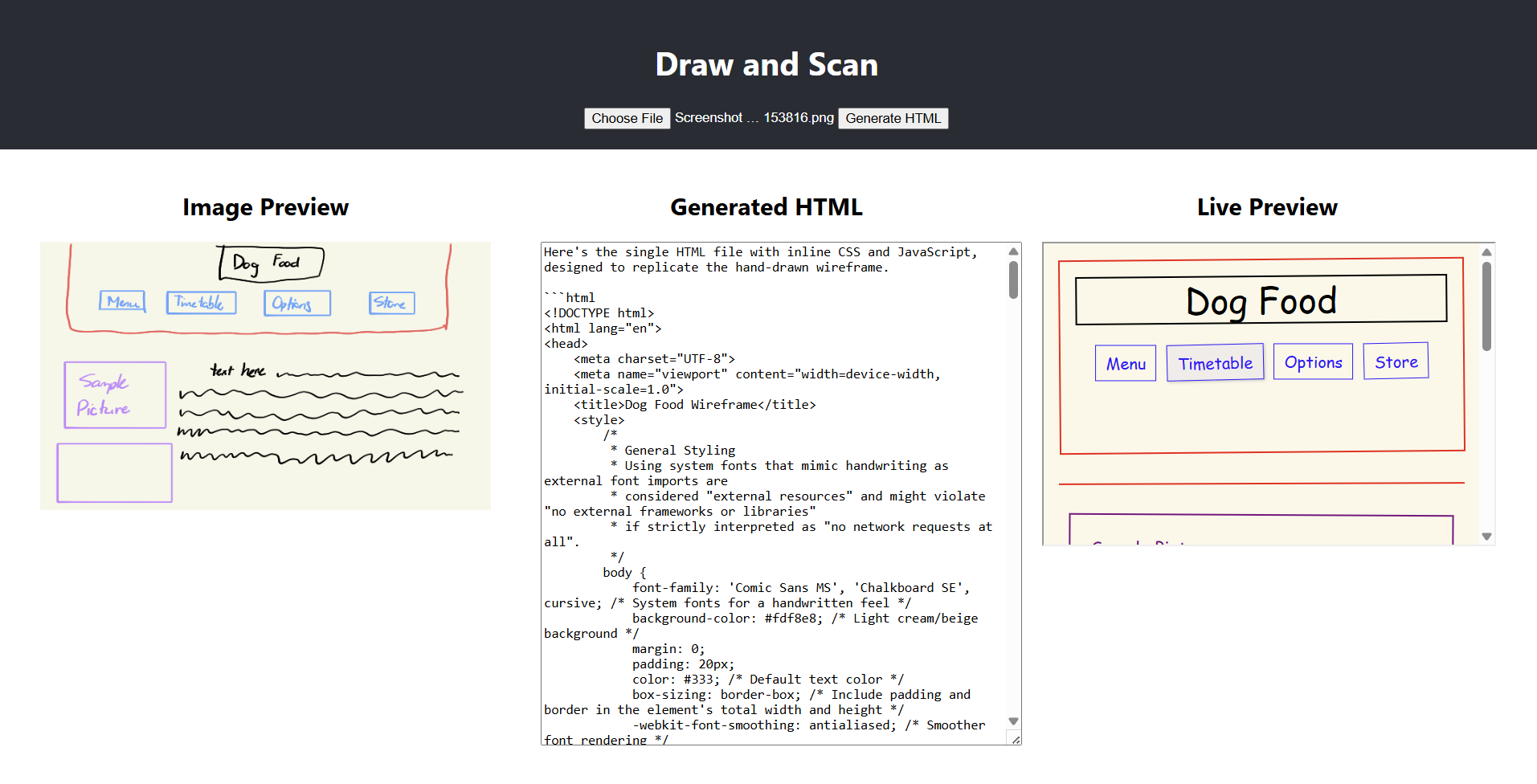Click the Dog Food title in Live Preview
Image resolution: width=1537 pixels, height=784 pixels.
pos(1261,301)
